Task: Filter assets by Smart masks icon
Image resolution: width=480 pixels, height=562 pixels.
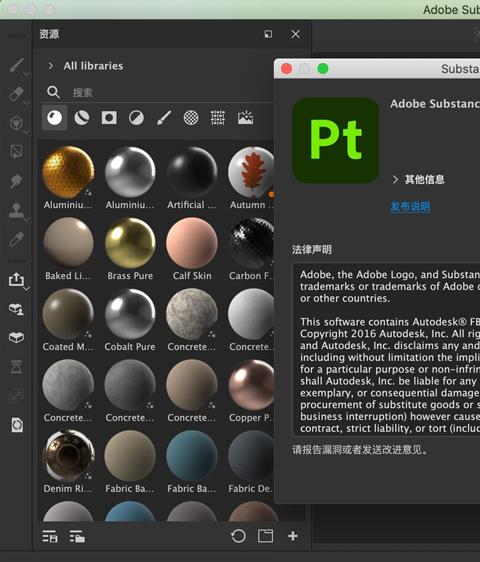Action: [x=109, y=118]
